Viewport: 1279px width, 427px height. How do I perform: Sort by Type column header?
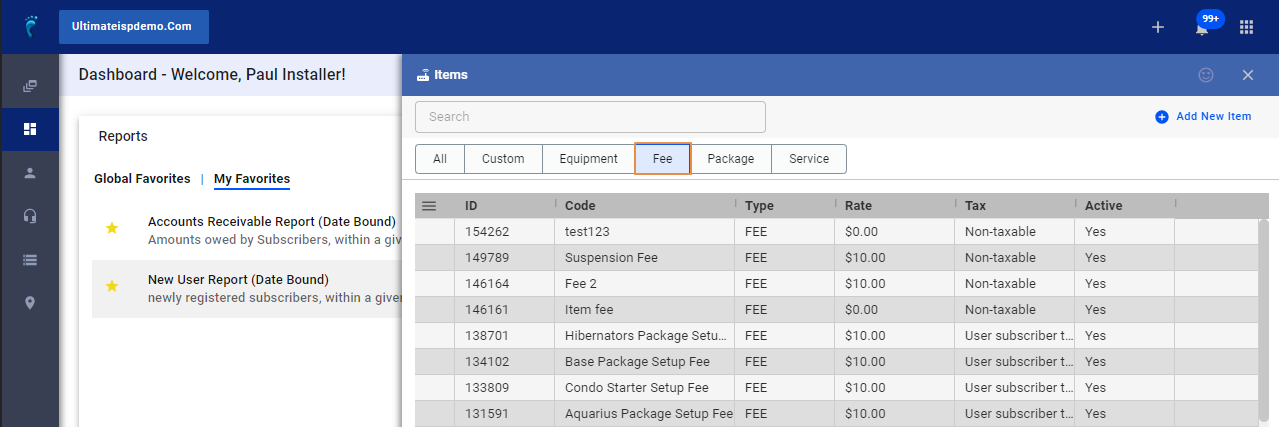tap(785, 206)
